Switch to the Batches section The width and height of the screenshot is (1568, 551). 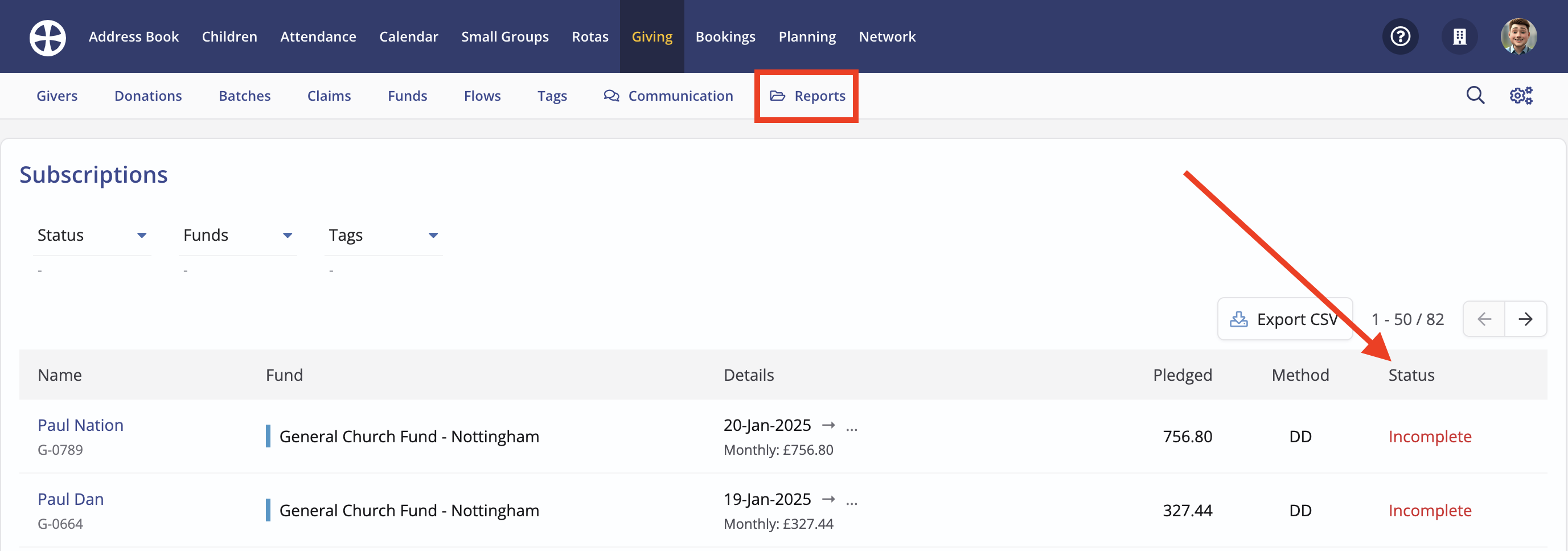point(245,96)
